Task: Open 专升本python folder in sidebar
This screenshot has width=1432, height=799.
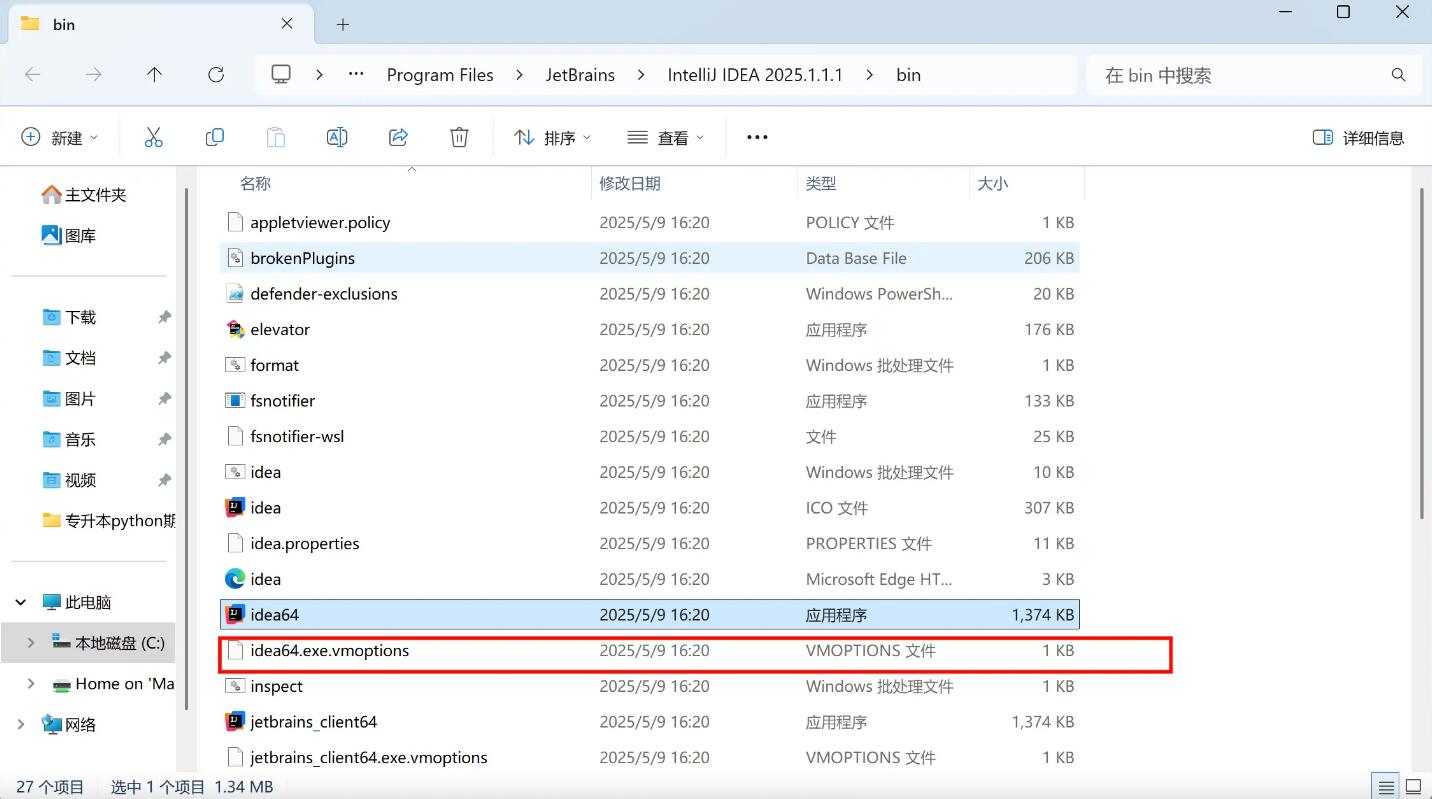Action: click(109, 521)
